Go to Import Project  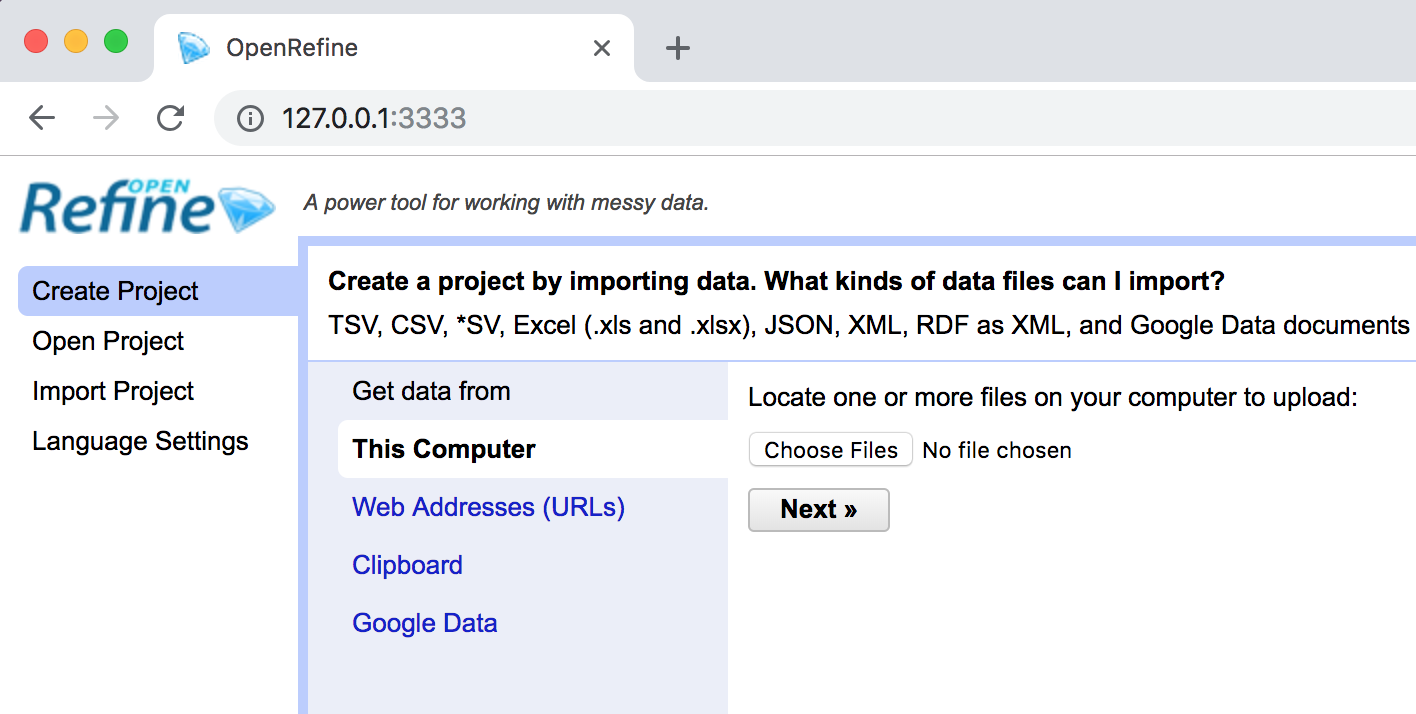113,391
